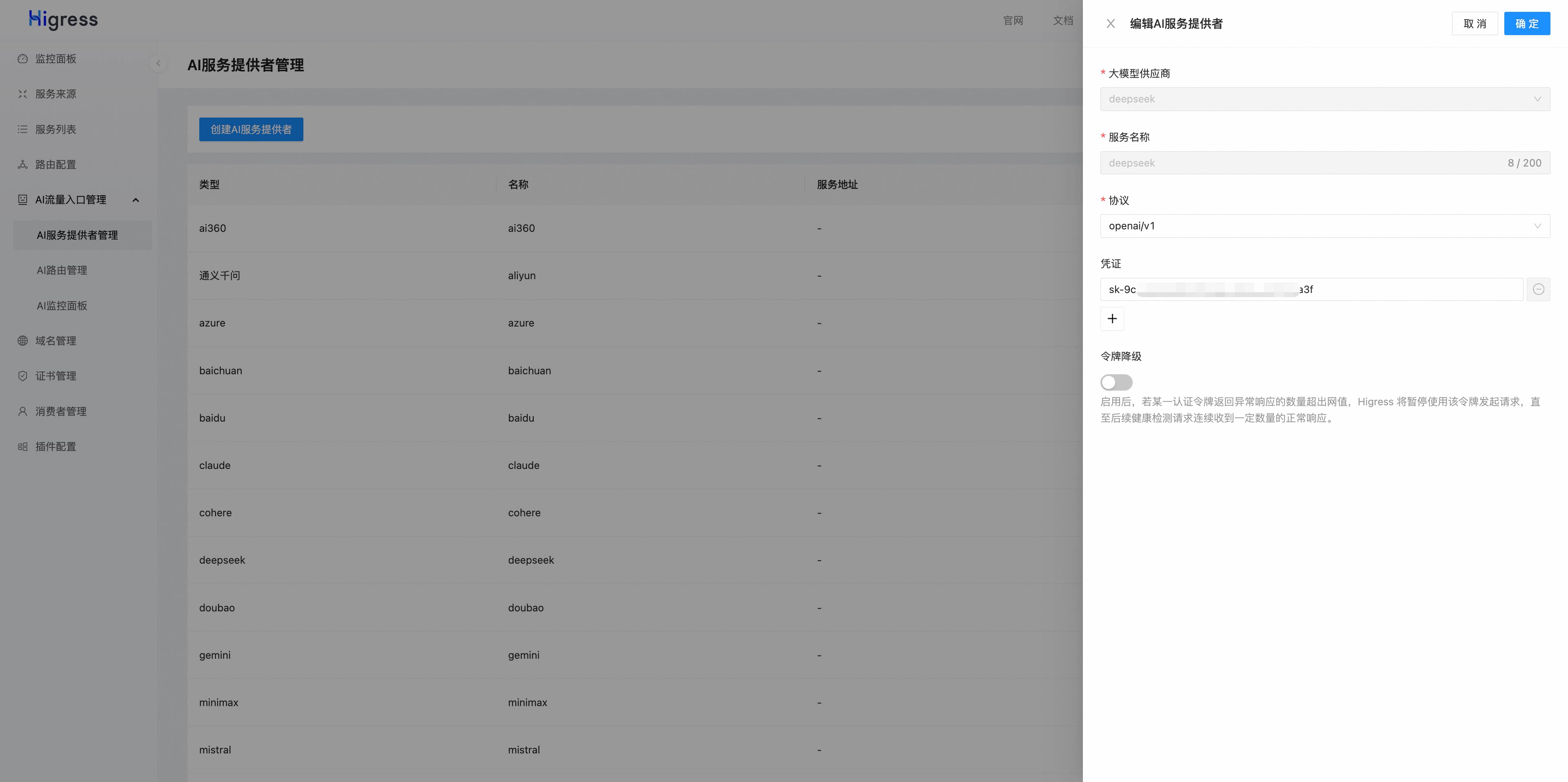The height and width of the screenshot is (782, 1568).
Task: Open the AI监控面板 menu item
Action: pyautogui.click(x=62, y=306)
